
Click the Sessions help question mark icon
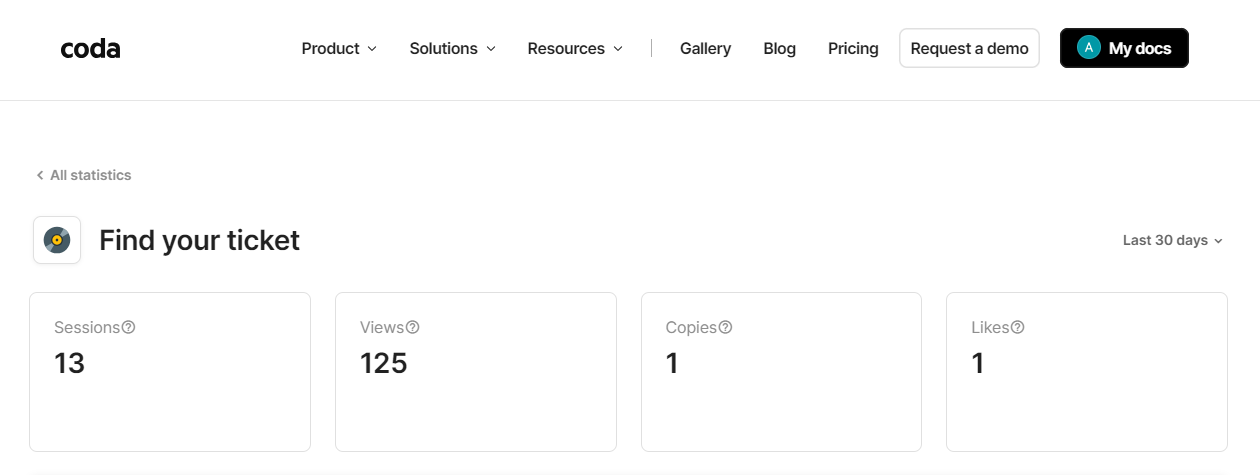128,327
